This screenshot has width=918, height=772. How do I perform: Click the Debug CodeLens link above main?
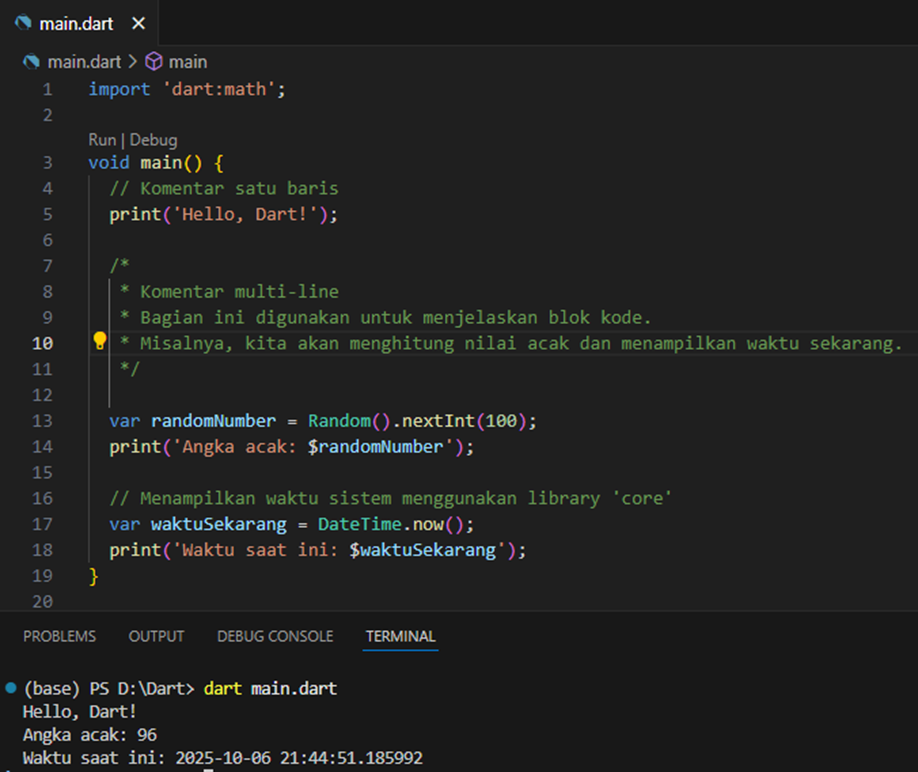click(x=153, y=140)
